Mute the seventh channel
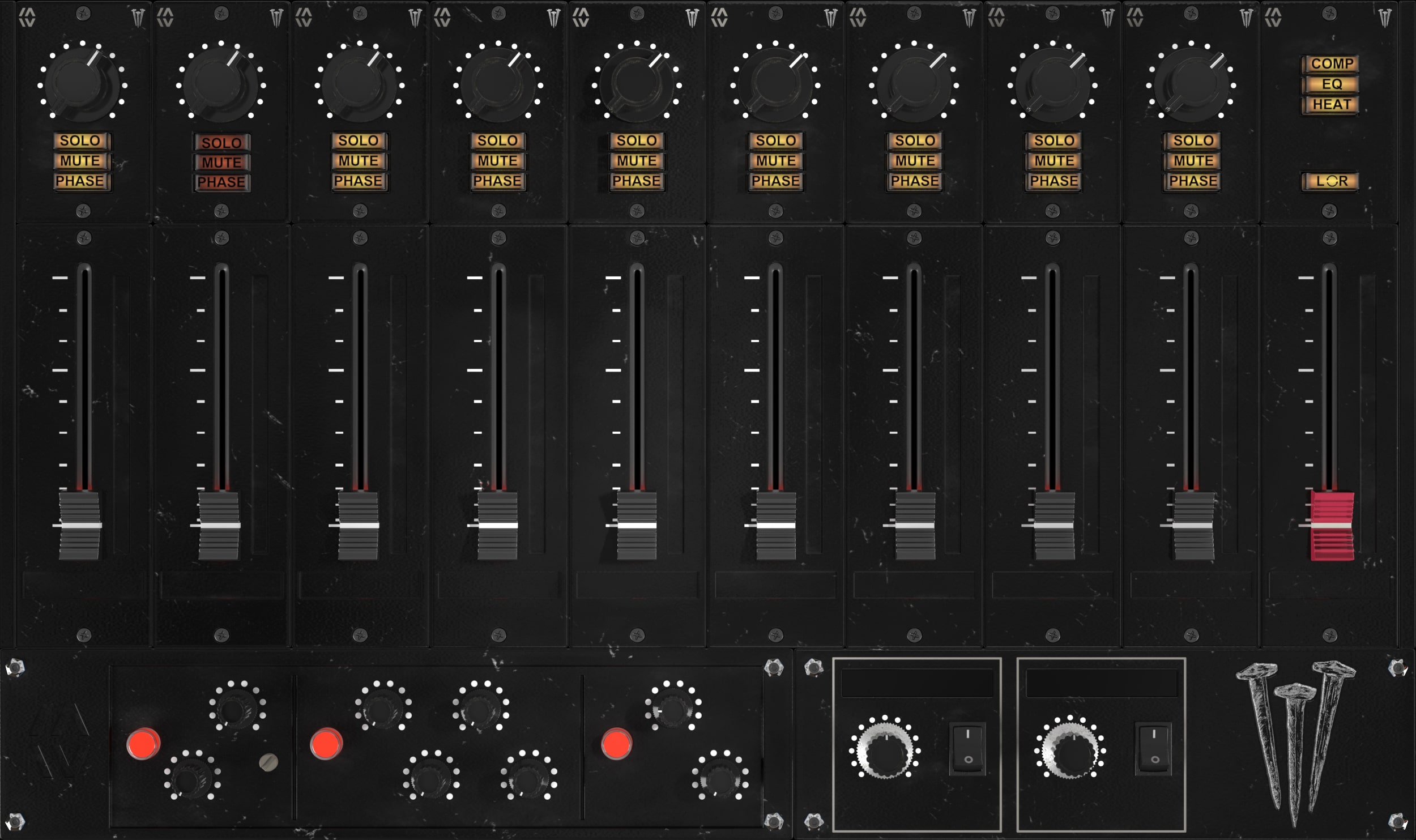1416x840 pixels. [914, 160]
